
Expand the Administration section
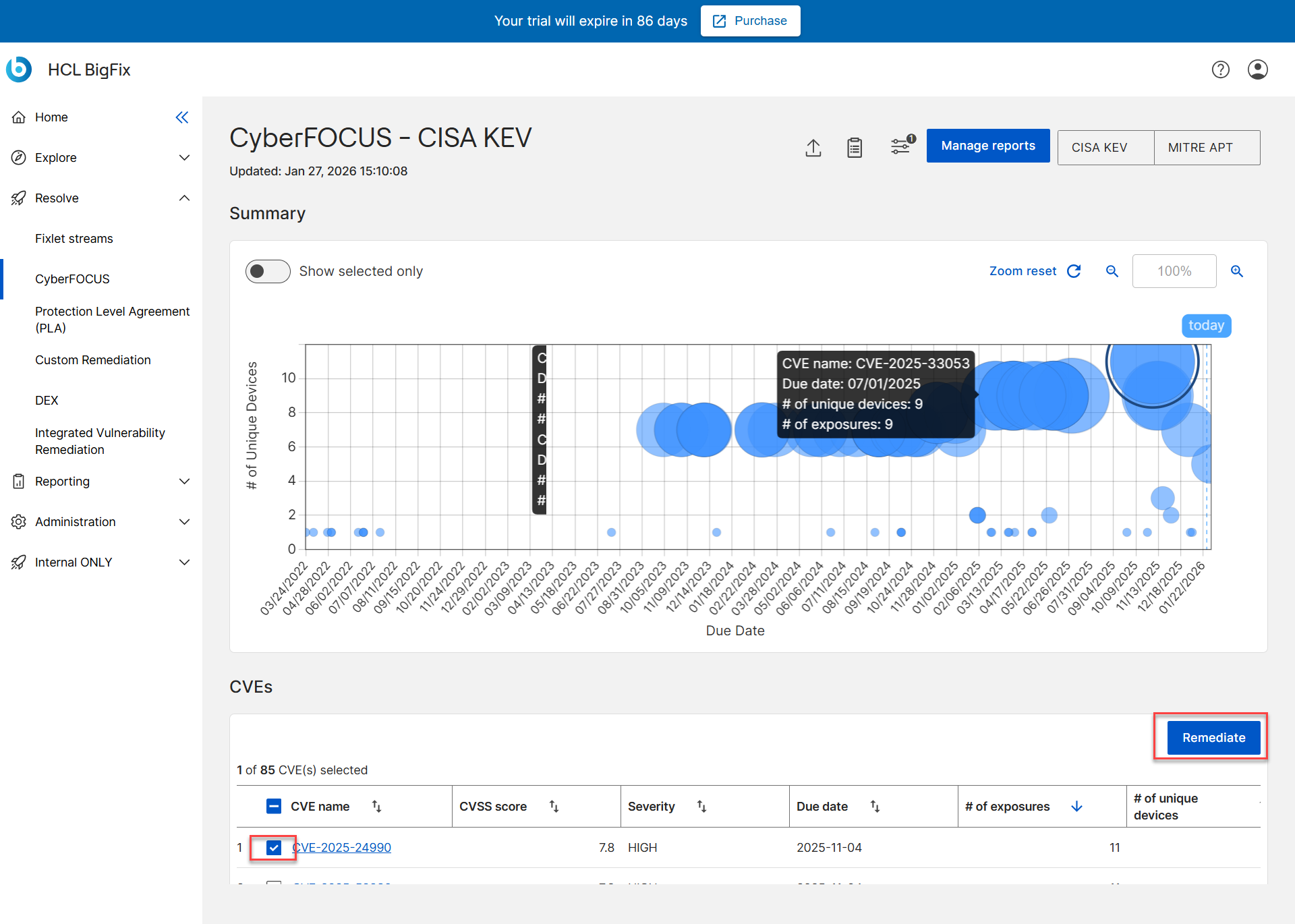[x=184, y=521]
